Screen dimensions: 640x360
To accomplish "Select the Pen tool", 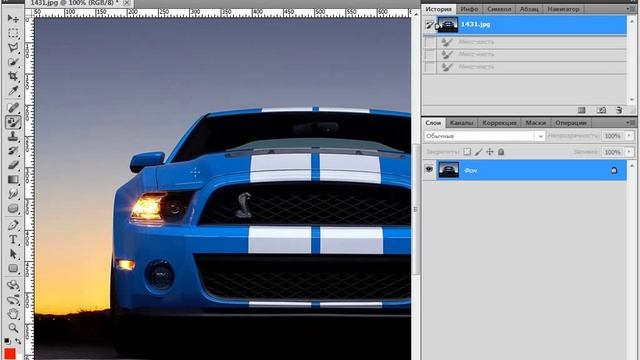I will pyautogui.click(x=13, y=225).
